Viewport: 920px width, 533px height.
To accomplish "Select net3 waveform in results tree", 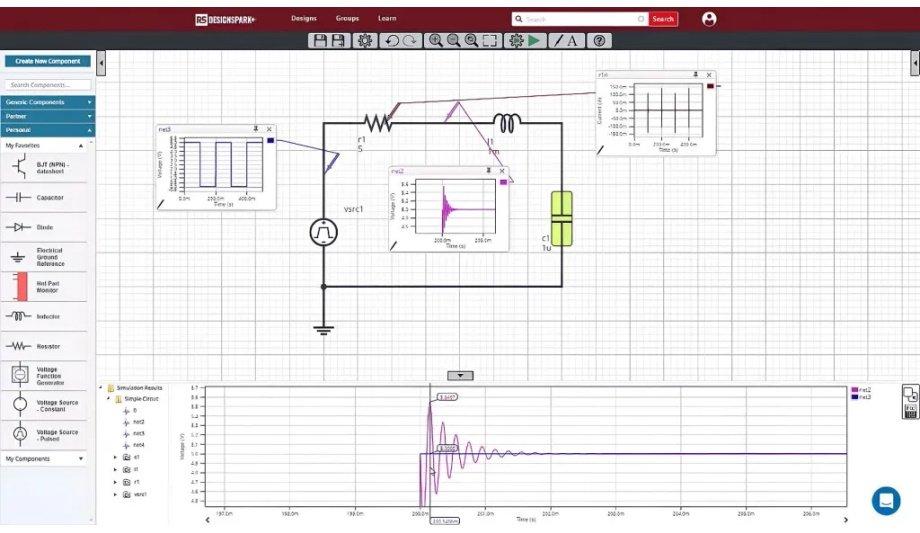I will (138, 434).
